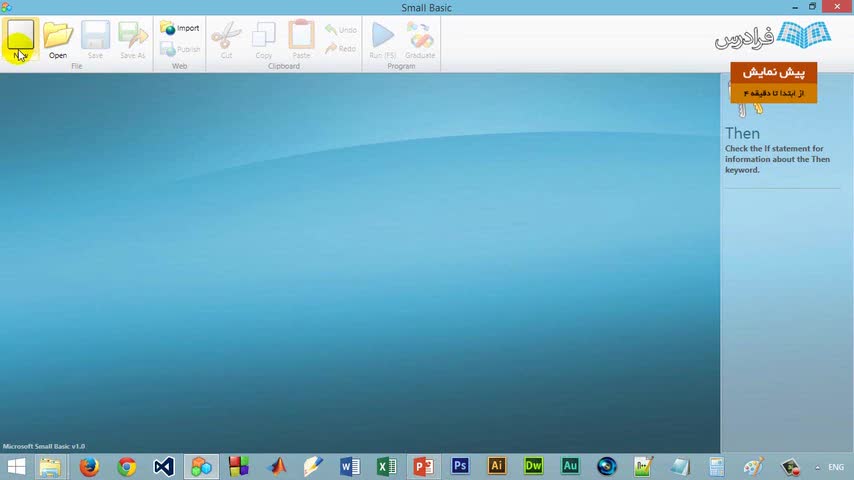Open Dreamweaver from the taskbar
This screenshot has height=480, width=854.
[533, 466]
